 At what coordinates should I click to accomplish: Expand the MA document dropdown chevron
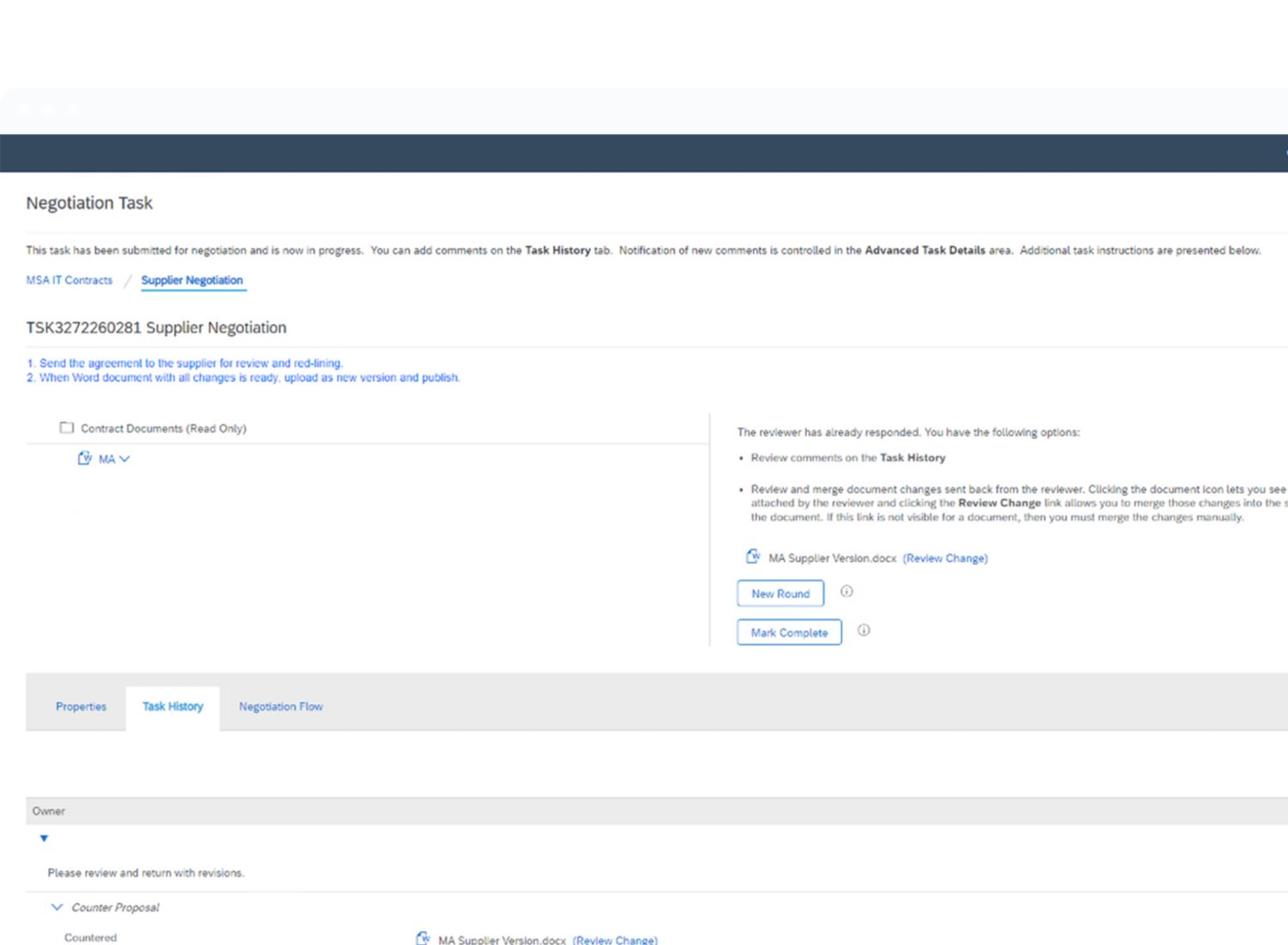click(x=125, y=459)
